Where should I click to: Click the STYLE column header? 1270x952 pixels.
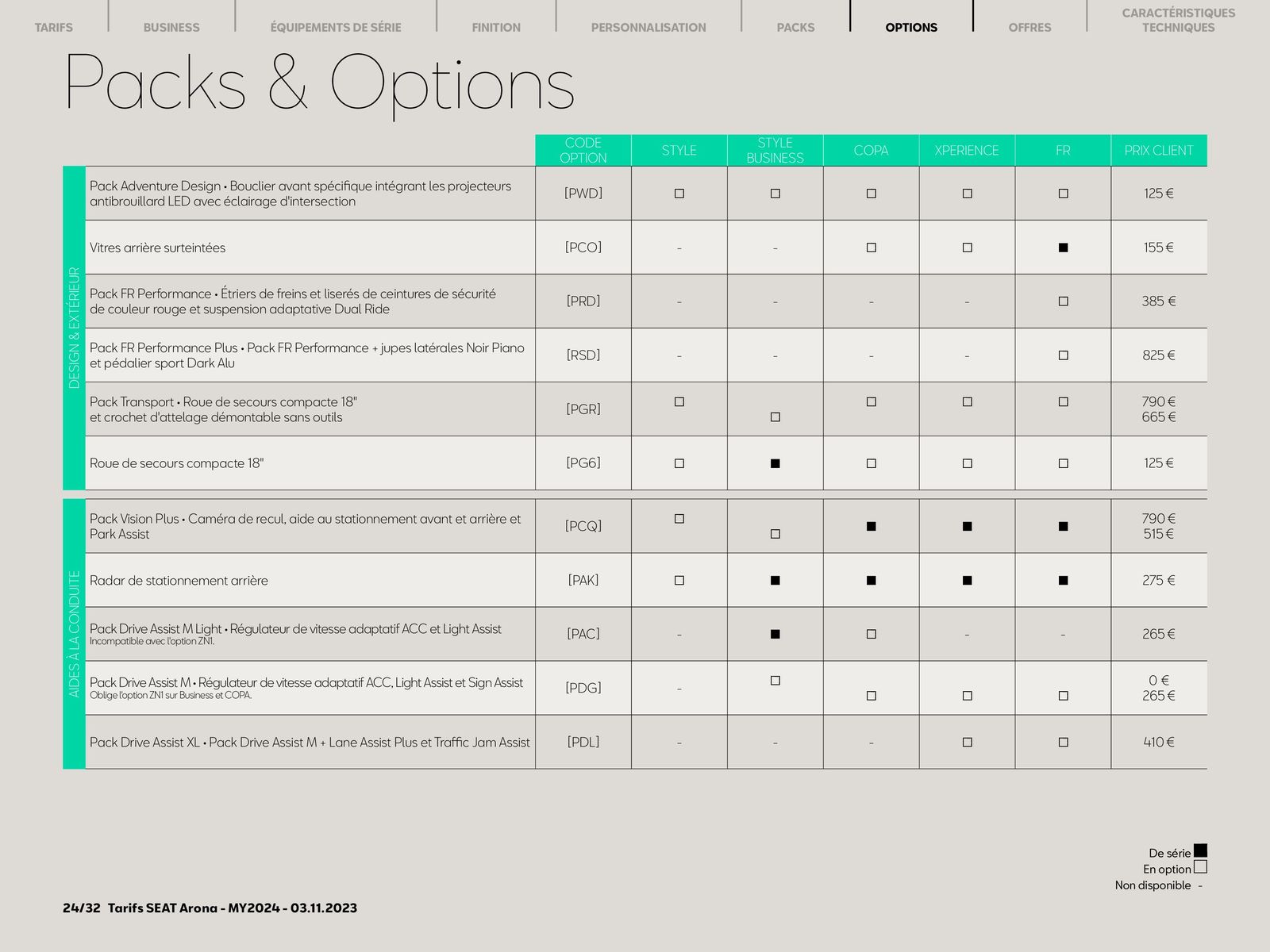(679, 150)
